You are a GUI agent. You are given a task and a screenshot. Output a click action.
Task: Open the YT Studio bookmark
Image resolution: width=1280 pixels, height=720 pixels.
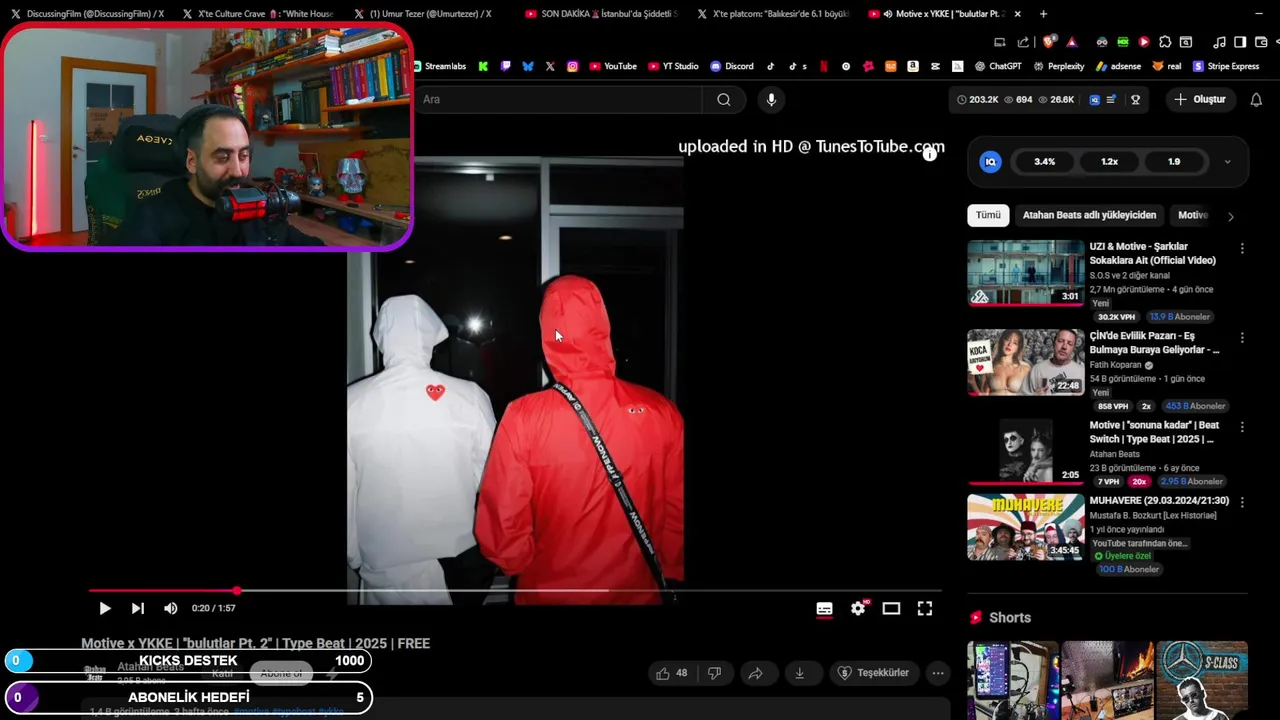(x=674, y=66)
